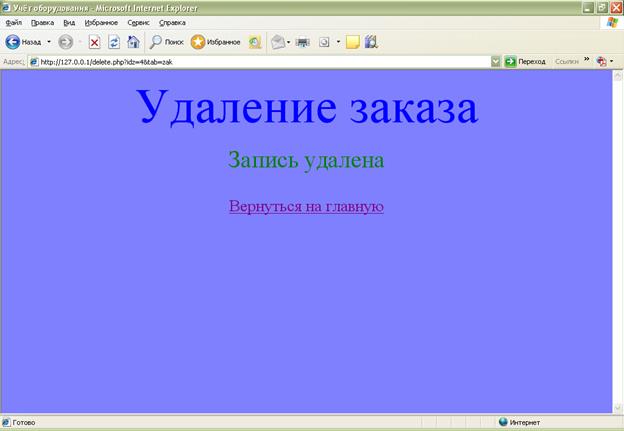Click the History icon in toolbar
Screen dimensions: 624x431
[255, 42]
